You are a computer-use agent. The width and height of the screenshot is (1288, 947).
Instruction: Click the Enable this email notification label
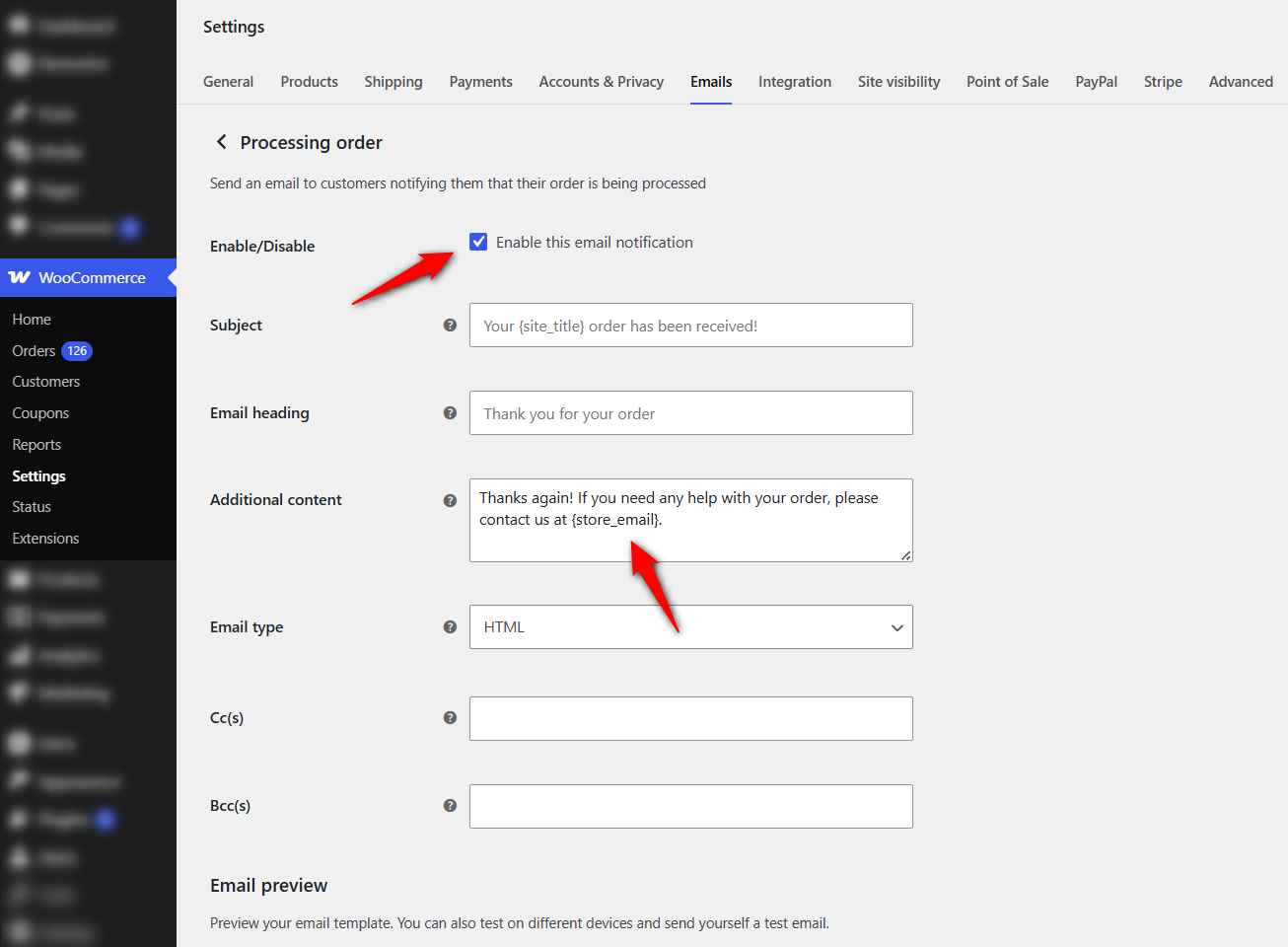pos(595,242)
